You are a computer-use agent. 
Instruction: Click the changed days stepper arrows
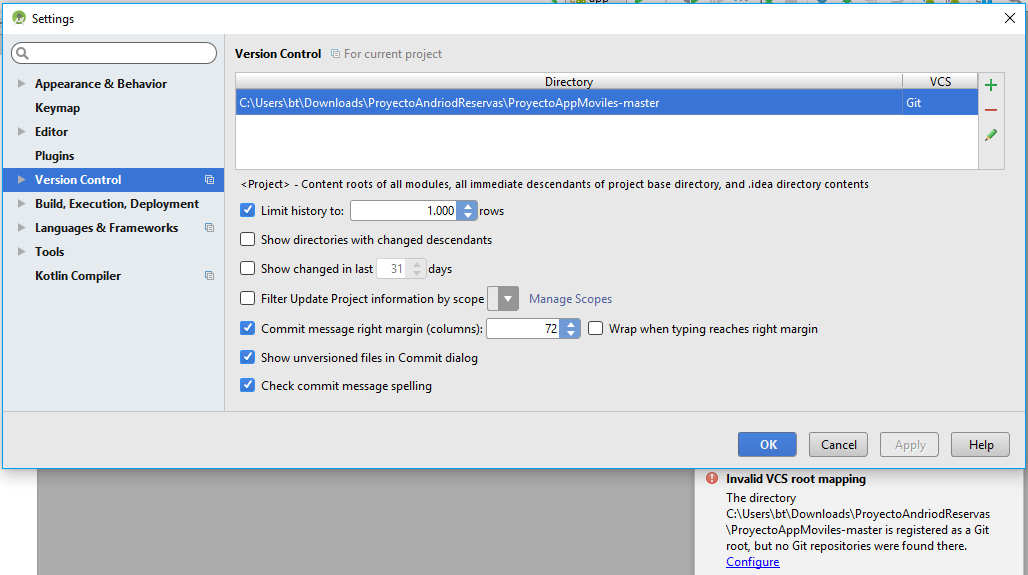[x=416, y=269]
